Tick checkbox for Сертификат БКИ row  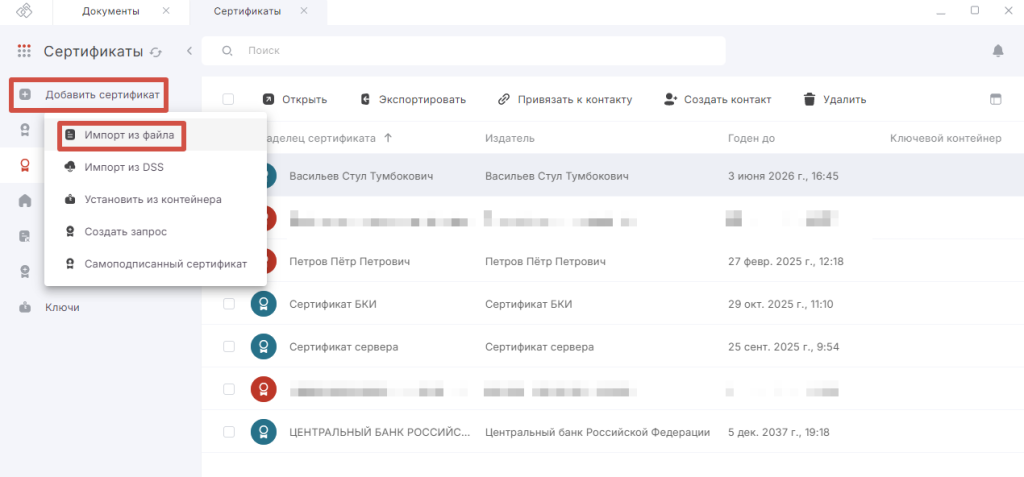pos(229,304)
